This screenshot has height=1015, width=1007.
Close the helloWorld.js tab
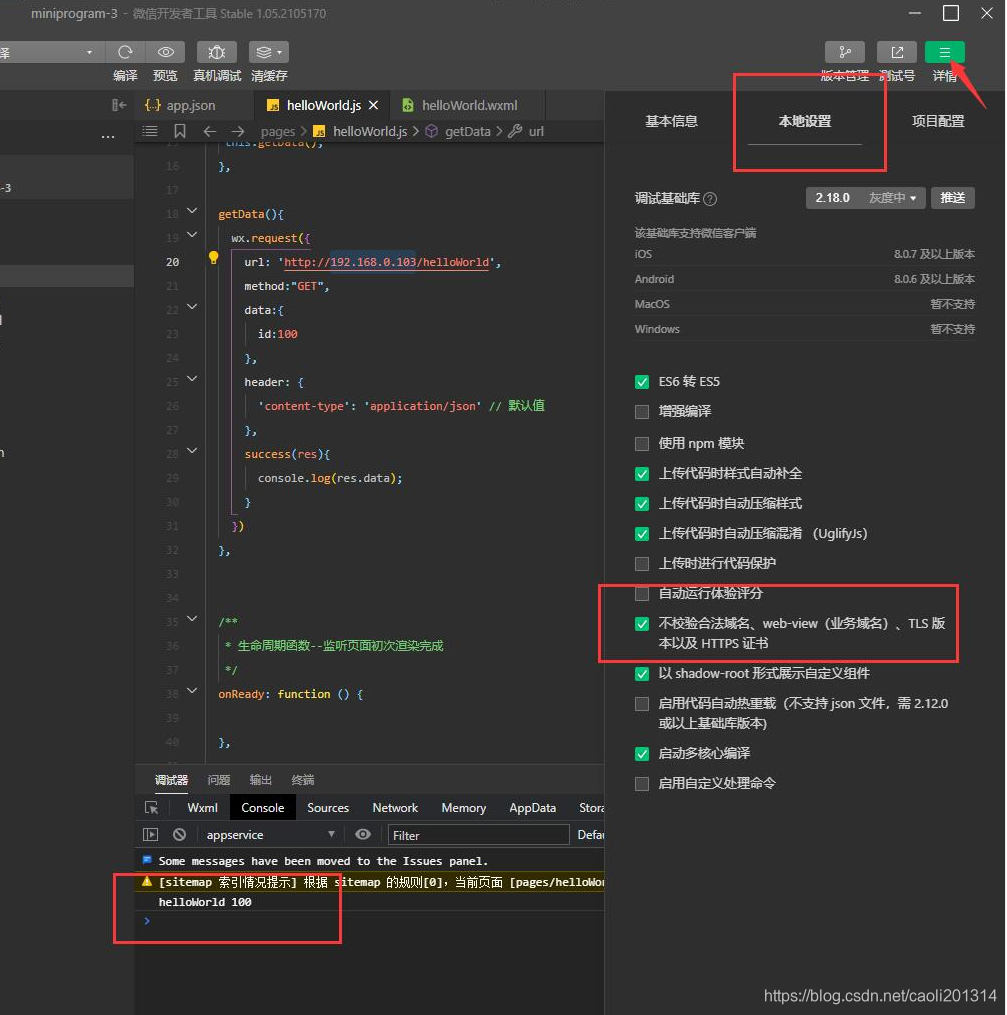click(x=373, y=105)
